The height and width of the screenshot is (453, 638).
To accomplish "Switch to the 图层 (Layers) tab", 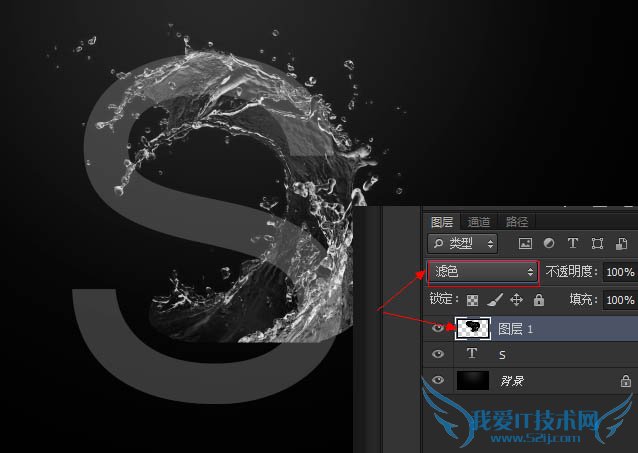I will [441, 222].
